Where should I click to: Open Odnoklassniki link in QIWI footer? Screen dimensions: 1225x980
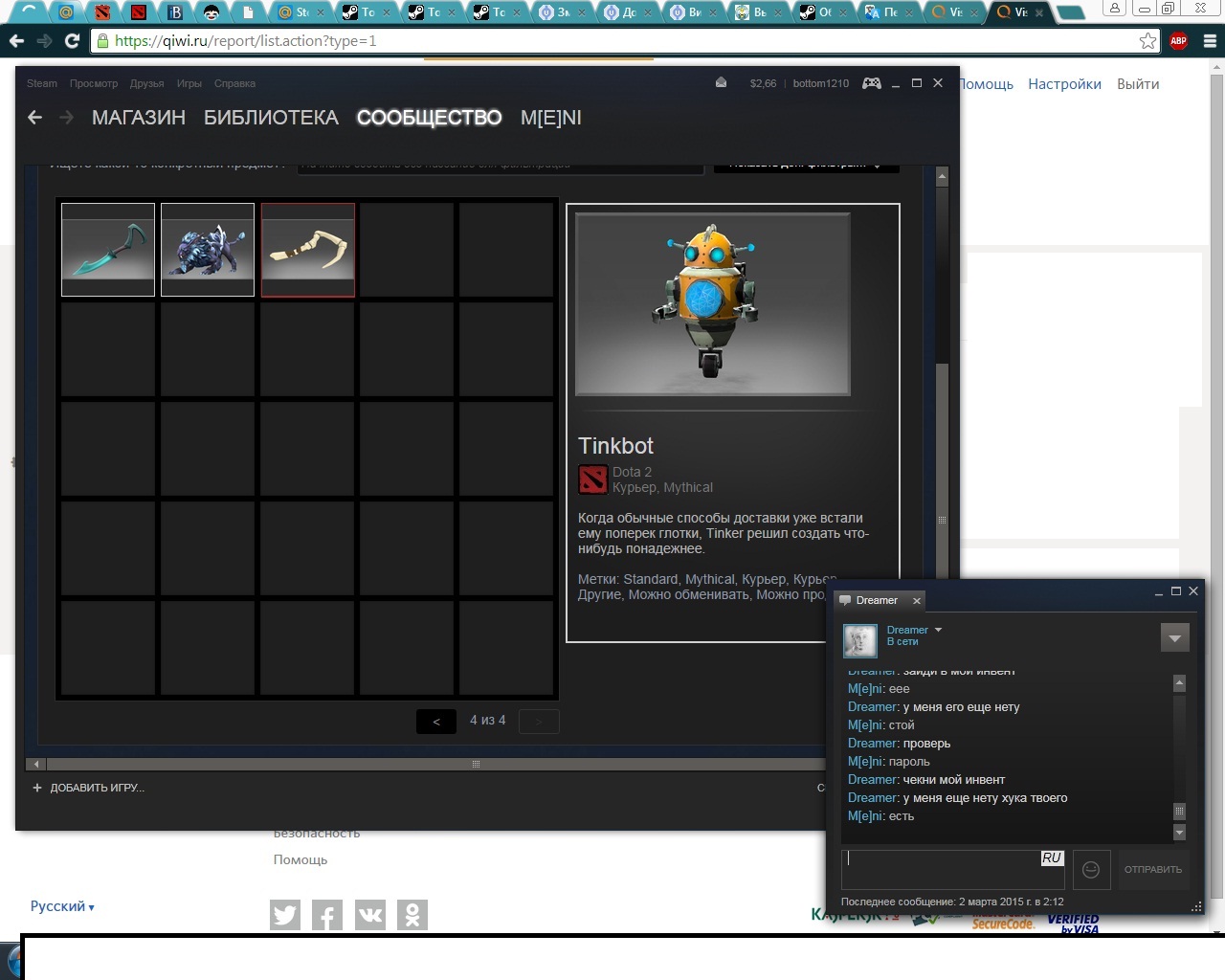coord(412,915)
